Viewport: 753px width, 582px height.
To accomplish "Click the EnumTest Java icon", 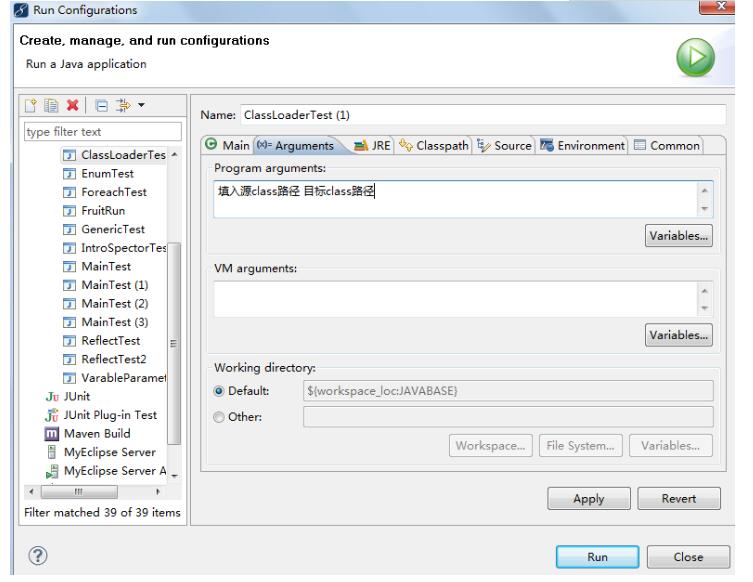I will [x=70, y=174].
